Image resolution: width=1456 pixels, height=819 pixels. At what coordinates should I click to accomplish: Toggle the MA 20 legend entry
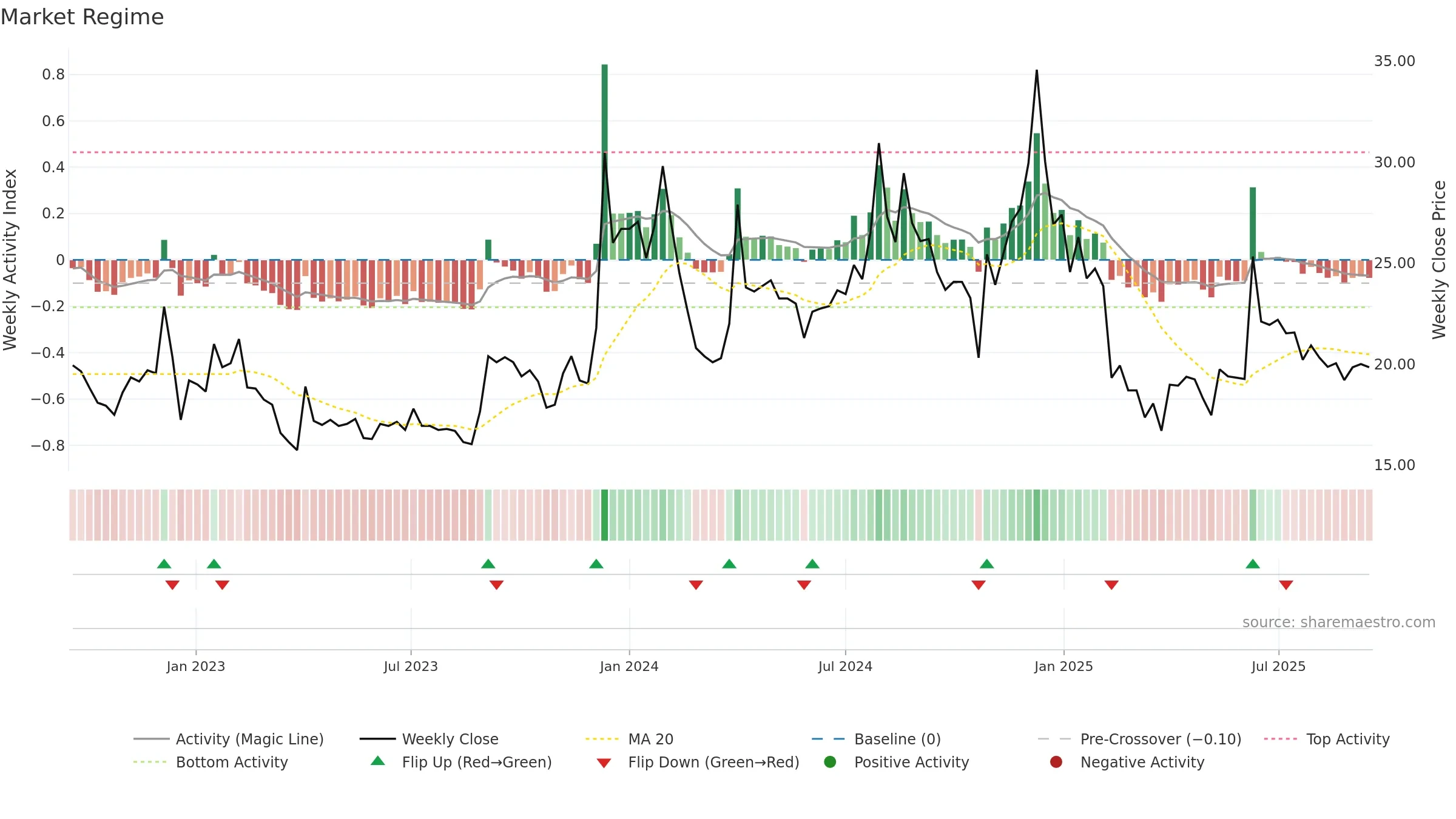point(629,739)
